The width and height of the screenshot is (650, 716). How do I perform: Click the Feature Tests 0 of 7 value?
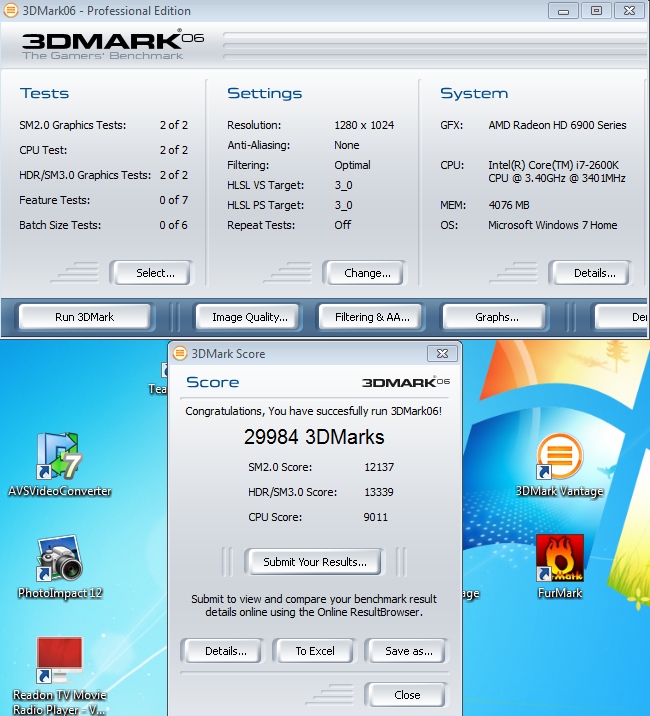174,200
